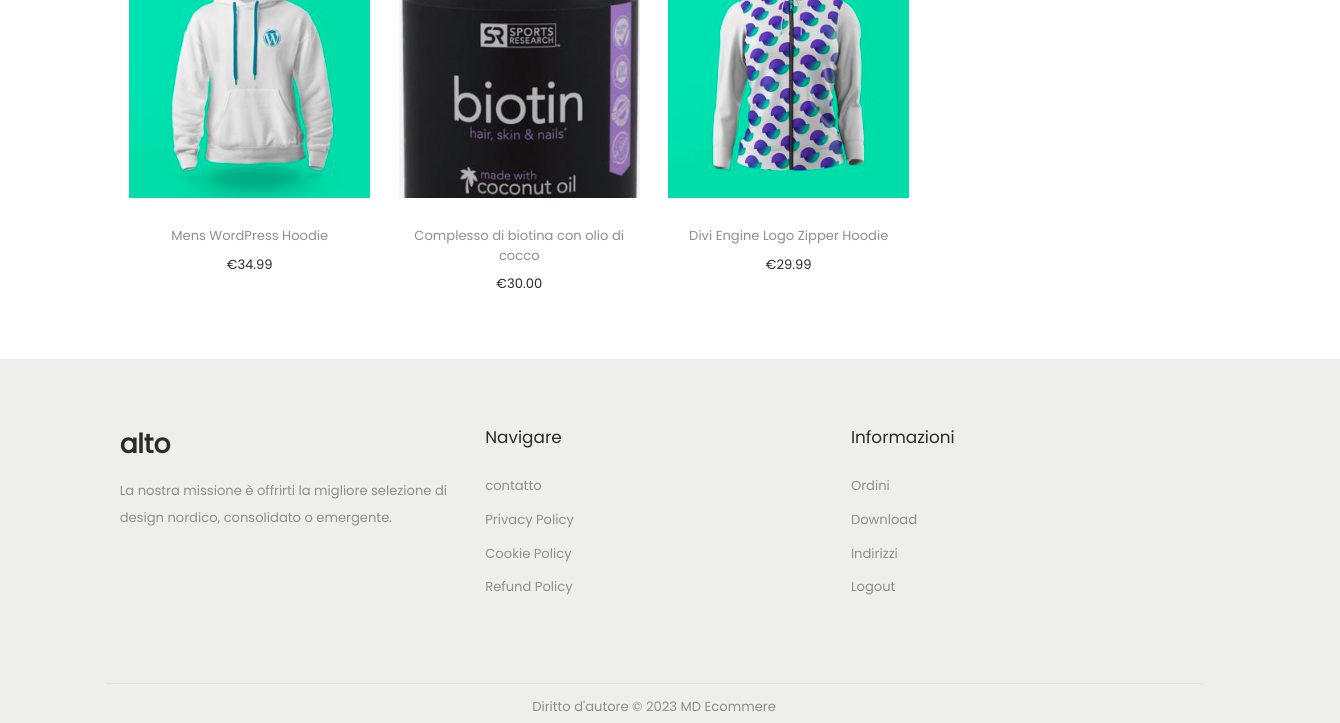Viewport: 1340px width, 723px height.
Task: Open the contatto footer link
Action: coord(513,486)
